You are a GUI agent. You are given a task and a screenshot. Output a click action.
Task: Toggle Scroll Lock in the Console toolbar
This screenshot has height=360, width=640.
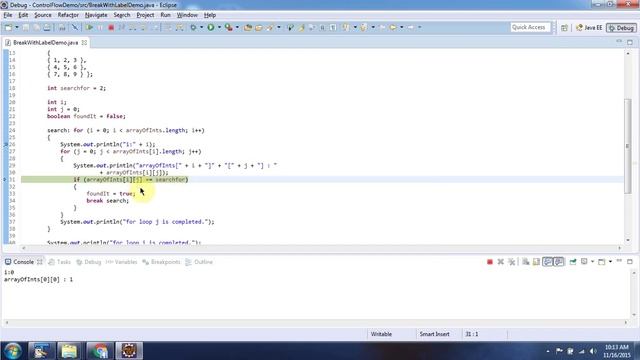click(x=536, y=262)
